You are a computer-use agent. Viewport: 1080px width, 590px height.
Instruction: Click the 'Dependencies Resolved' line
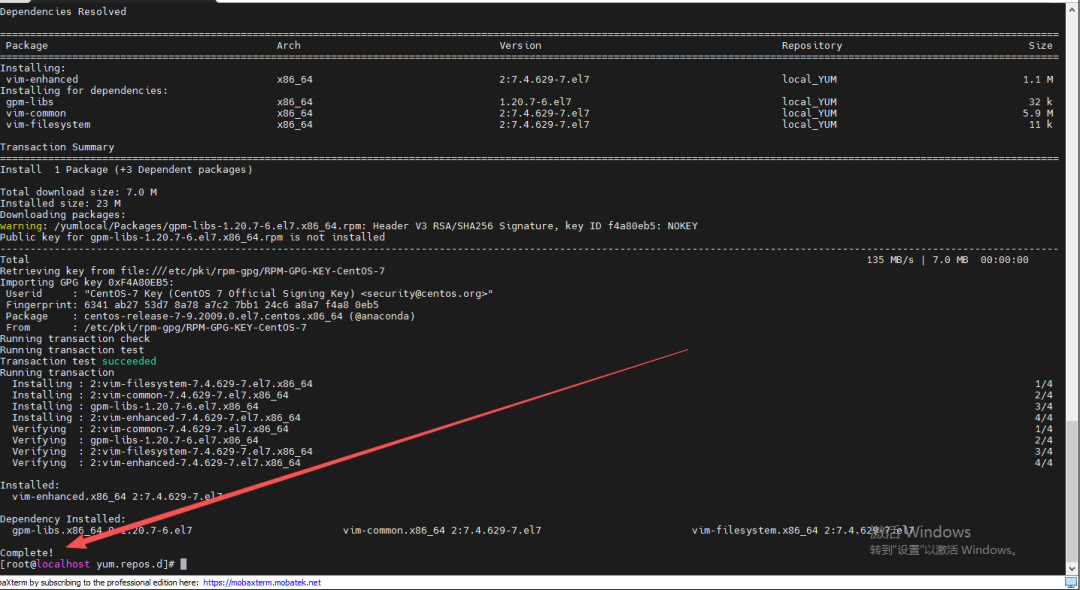pyautogui.click(x=63, y=12)
